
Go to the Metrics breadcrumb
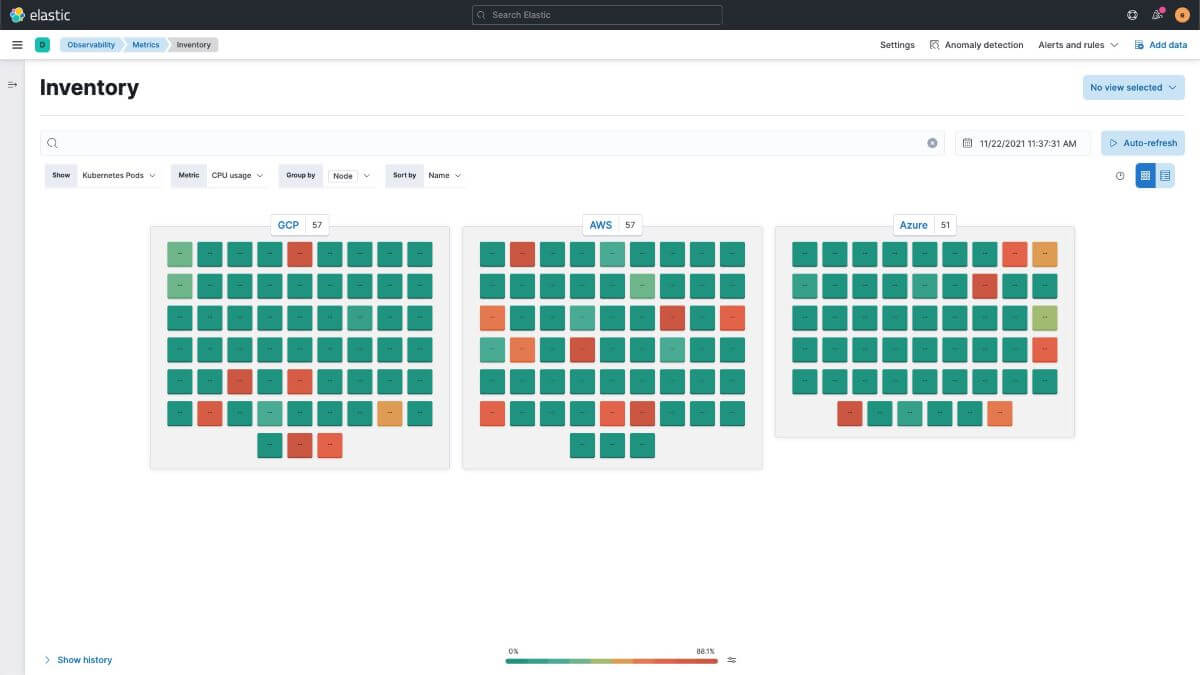146,44
